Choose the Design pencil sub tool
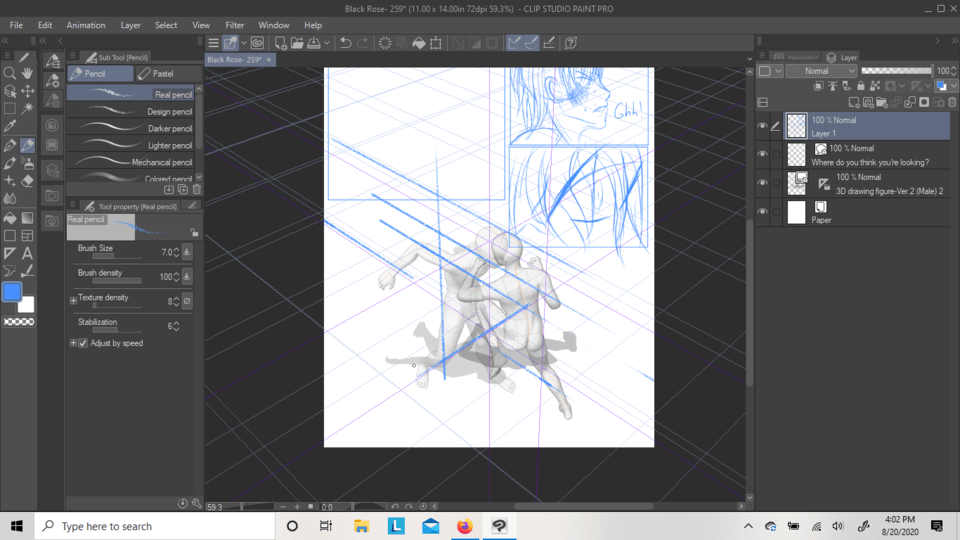Screen dimensions: 960x540 tap(130, 111)
